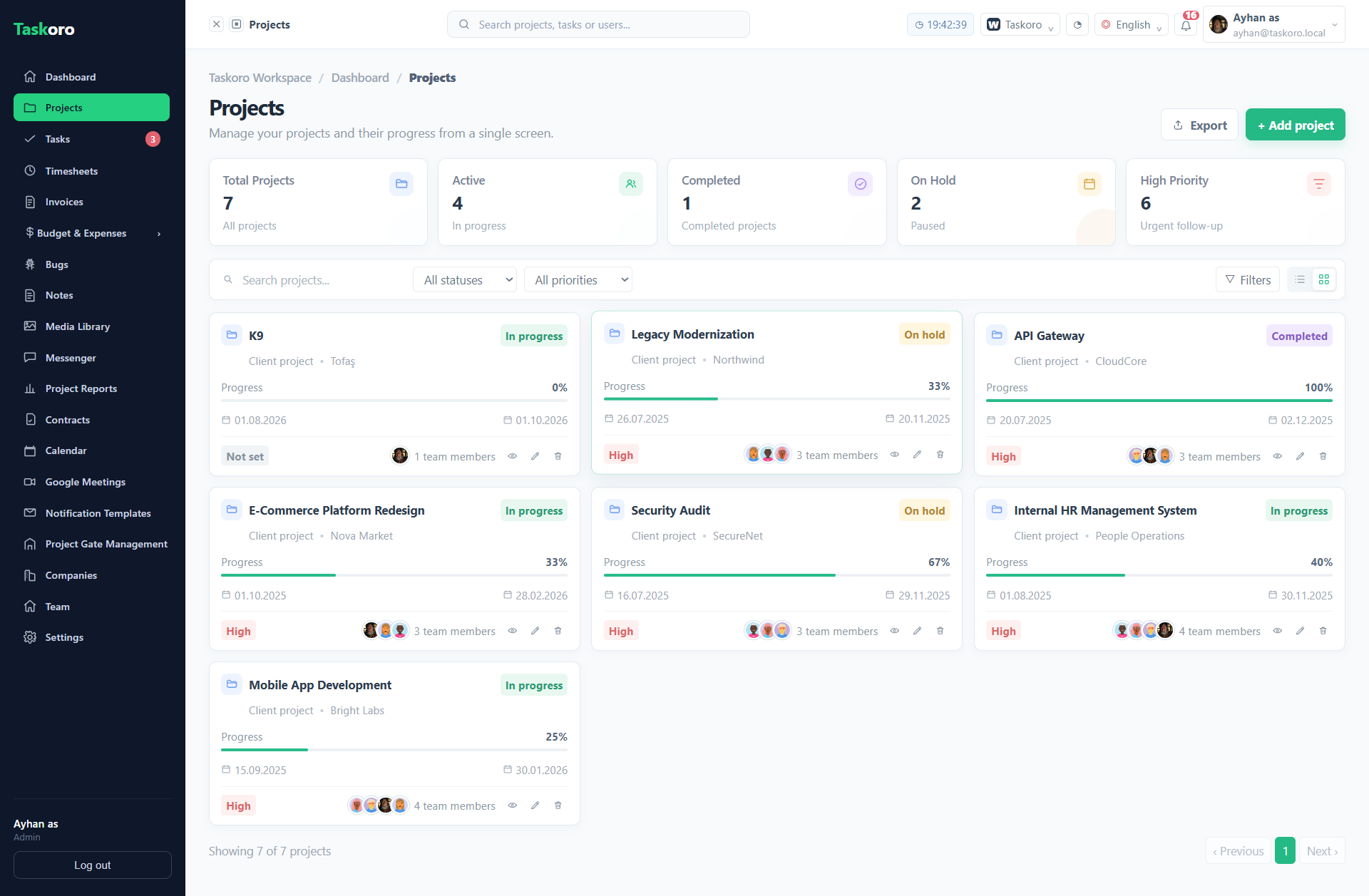Viewport: 1369px width, 896px height.
Task: Click the Completed check-circle icon
Action: [861, 184]
